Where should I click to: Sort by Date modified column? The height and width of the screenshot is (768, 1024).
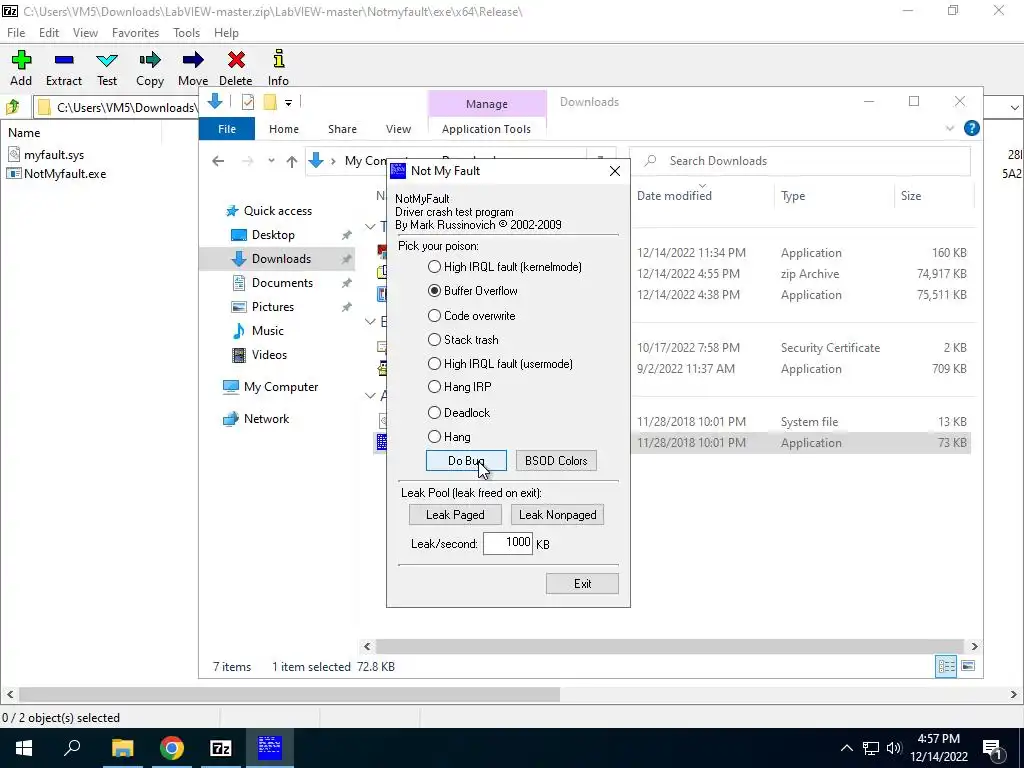(x=674, y=196)
